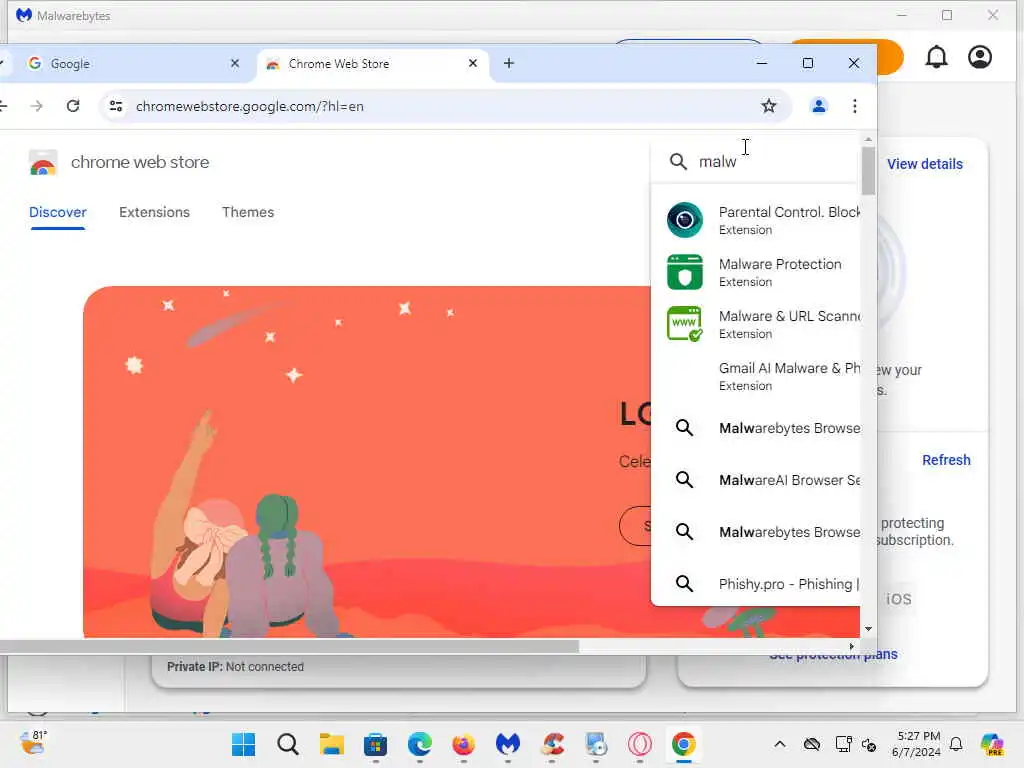
Task: Click the Parental Control extension icon
Action: tap(684, 220)
